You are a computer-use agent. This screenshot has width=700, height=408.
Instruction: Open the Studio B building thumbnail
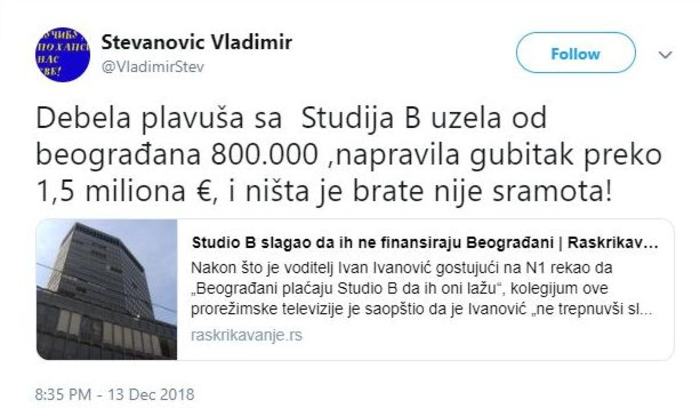pyautogui.click(x=107, y=289)
